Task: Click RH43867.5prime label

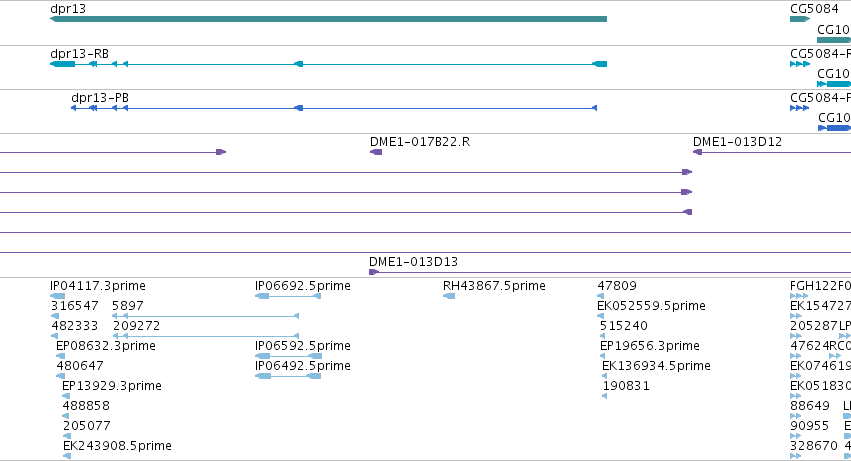Action: [494, 286]
